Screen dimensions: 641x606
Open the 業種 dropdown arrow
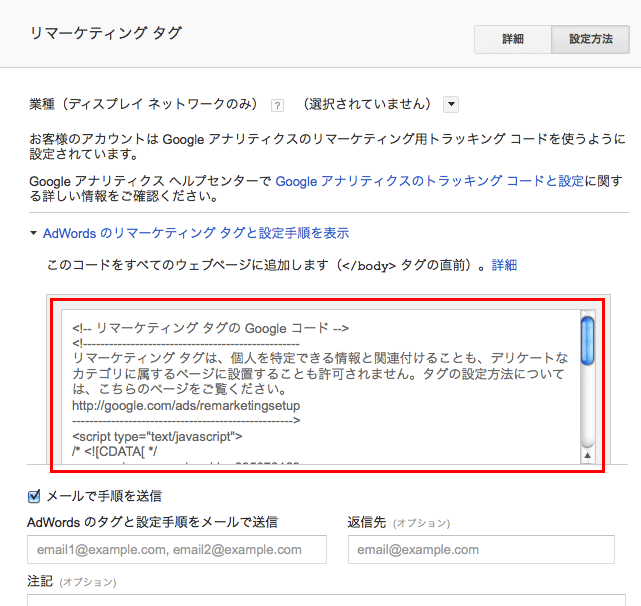451,104
